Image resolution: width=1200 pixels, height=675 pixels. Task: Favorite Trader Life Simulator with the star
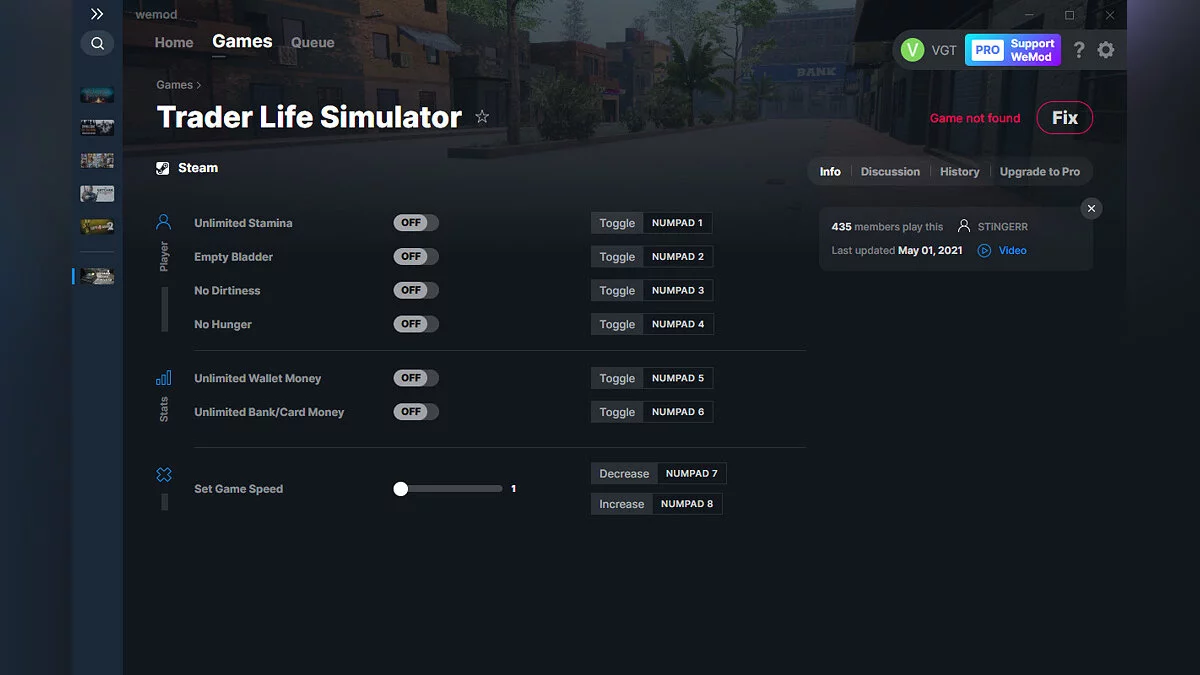click(482, 116)
